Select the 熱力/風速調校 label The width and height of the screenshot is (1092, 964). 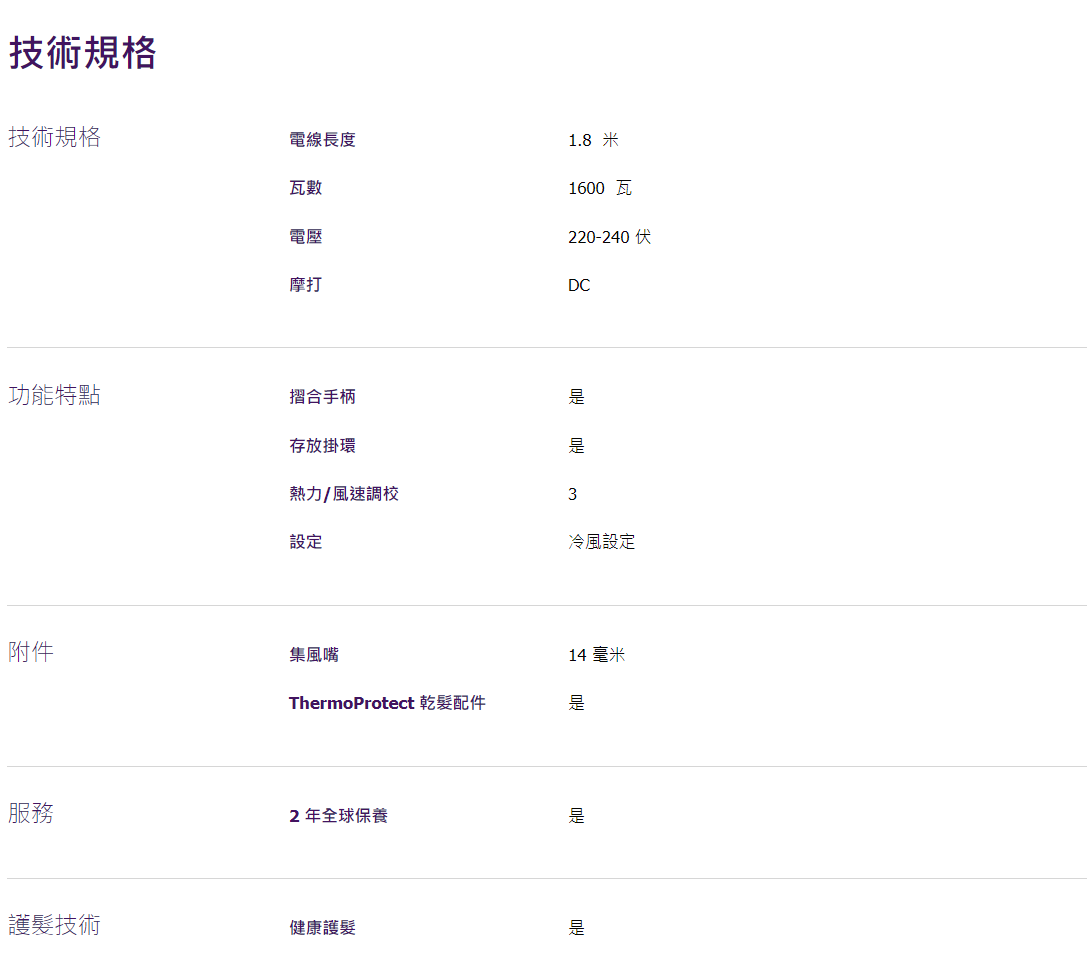pyautogui.click(x=344, y=494)
